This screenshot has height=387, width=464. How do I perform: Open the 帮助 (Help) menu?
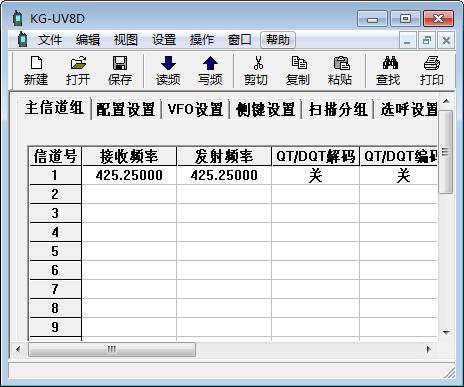(x=278, y=40)
